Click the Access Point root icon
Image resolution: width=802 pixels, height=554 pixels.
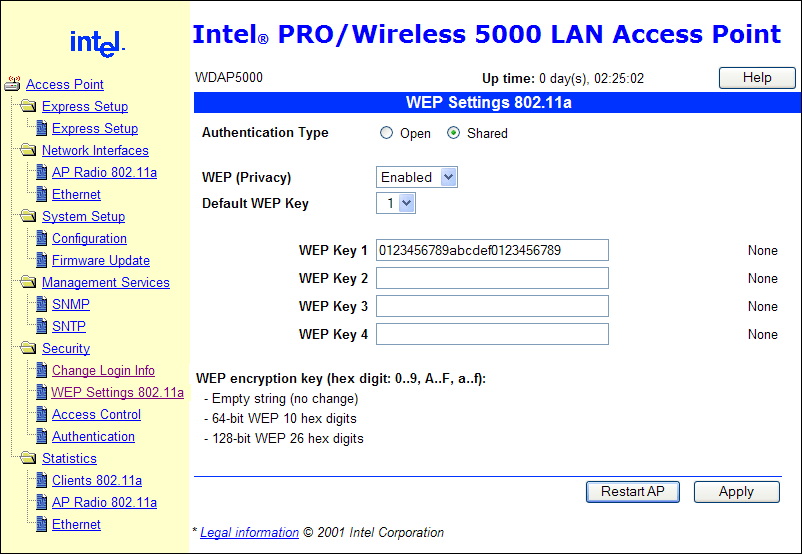[13, 84]
